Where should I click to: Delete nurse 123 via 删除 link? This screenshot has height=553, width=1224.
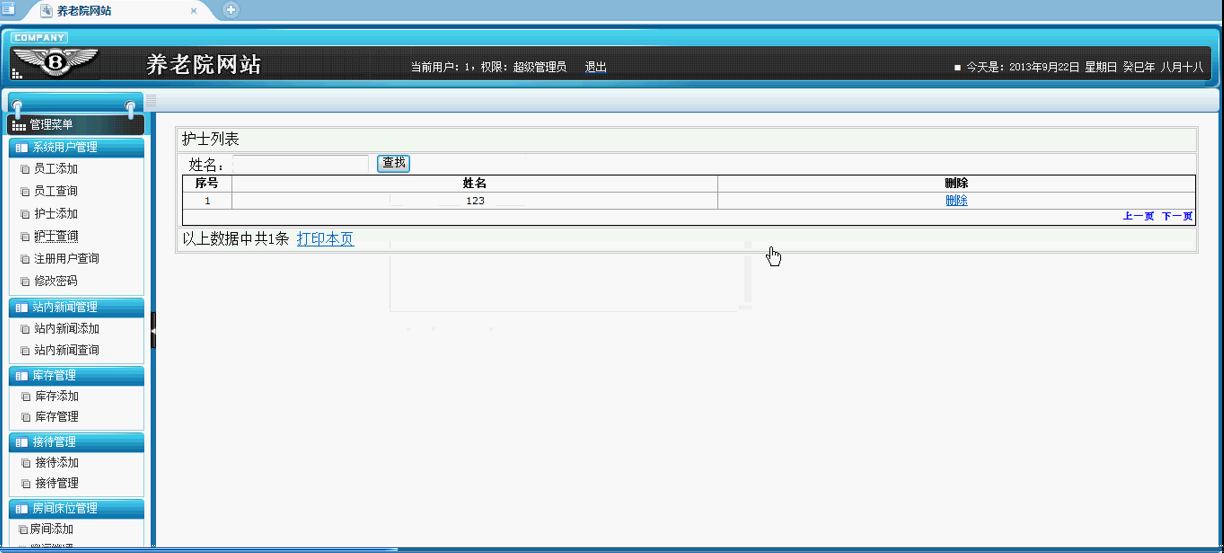pos(956,201)
